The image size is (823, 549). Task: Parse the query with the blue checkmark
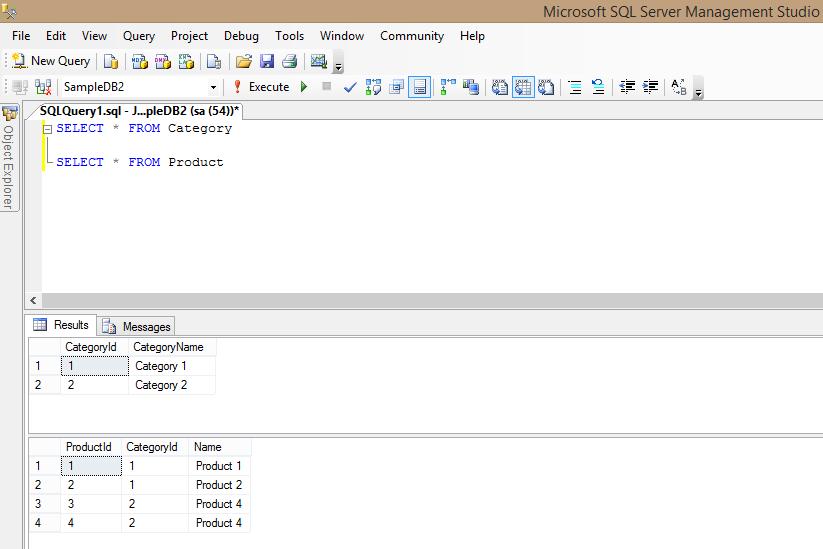click(x=350, y=87)
